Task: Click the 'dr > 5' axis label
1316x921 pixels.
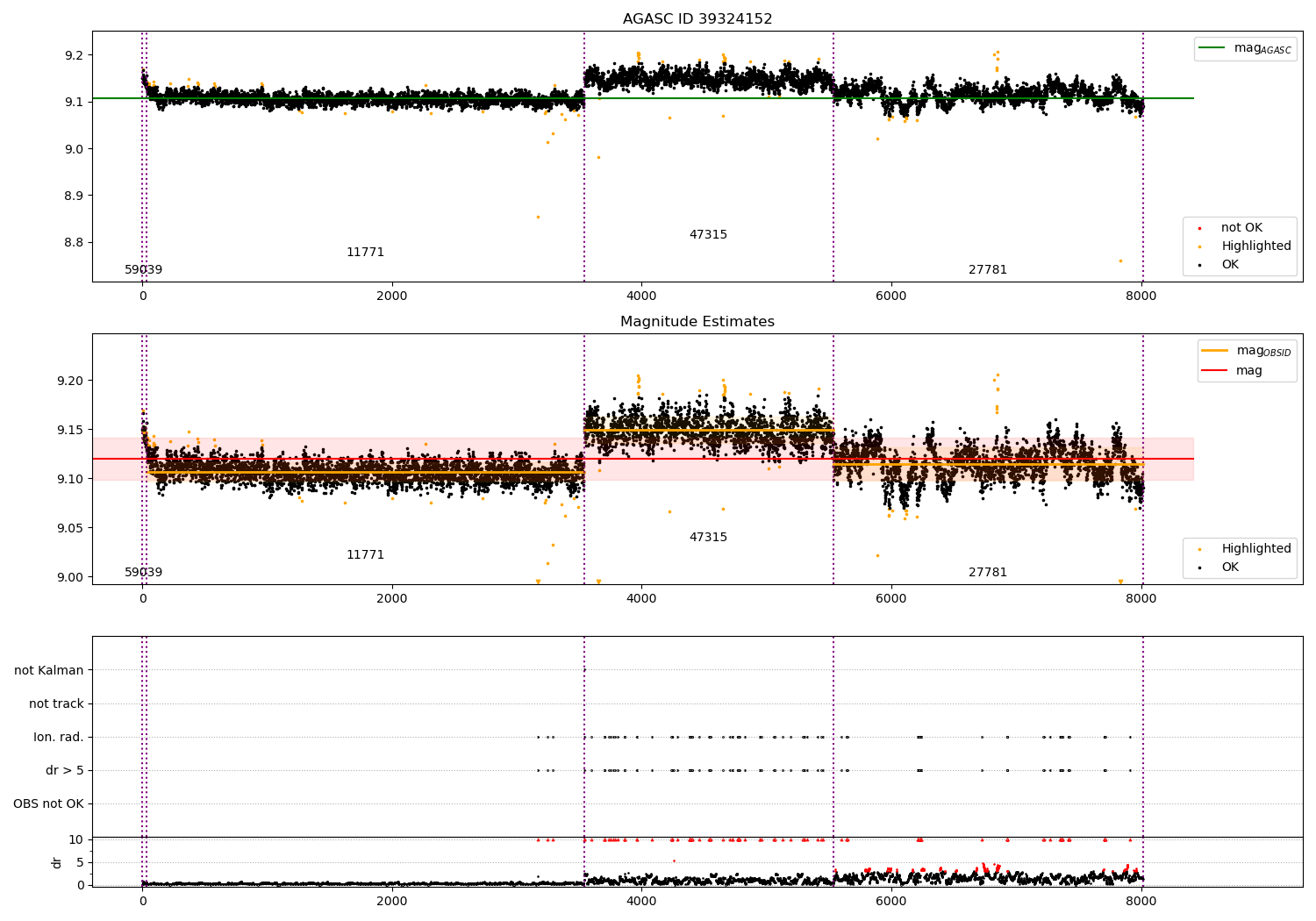Action: [65, 771]
